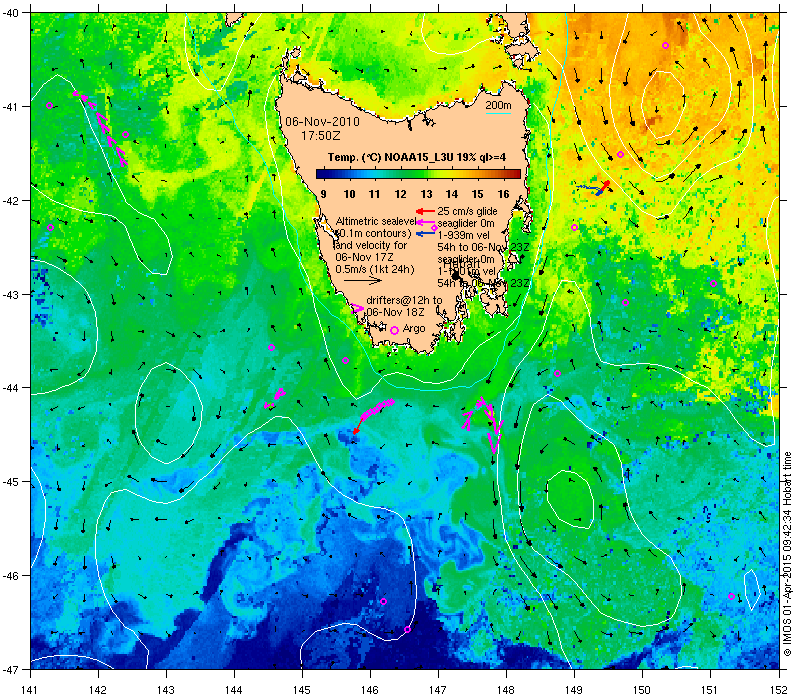
Task: Click the colorbar tick label '16'
Action: [504, 194]
